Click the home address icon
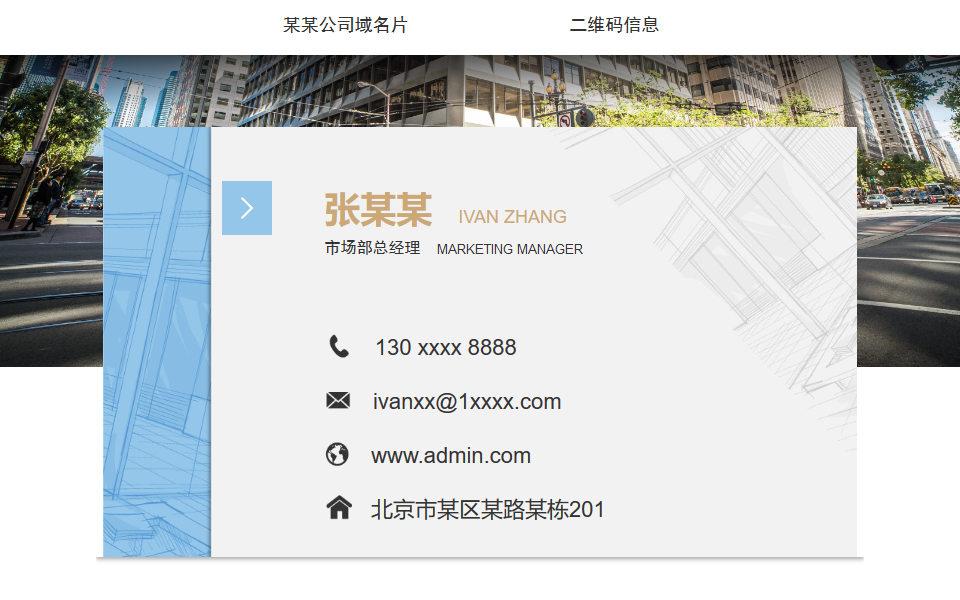The width and height of the screenshot is (960, 600). tap(339, 509)
